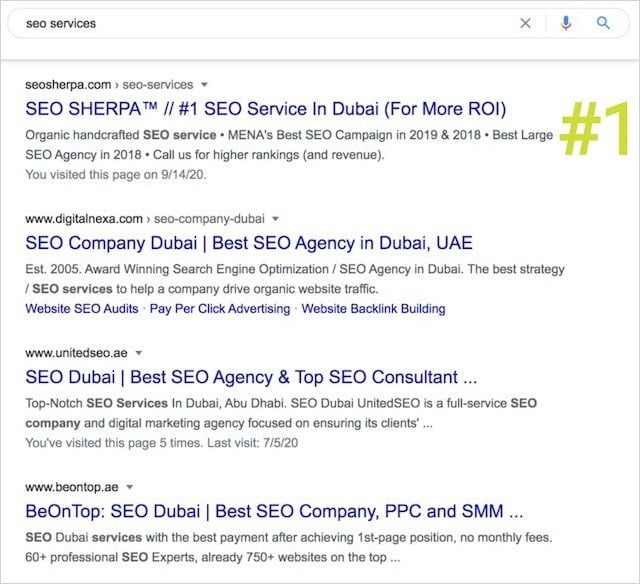Expand the dropdown arrow beside seosherpa.com URL

pyautogui.click(x=205, y=86)
